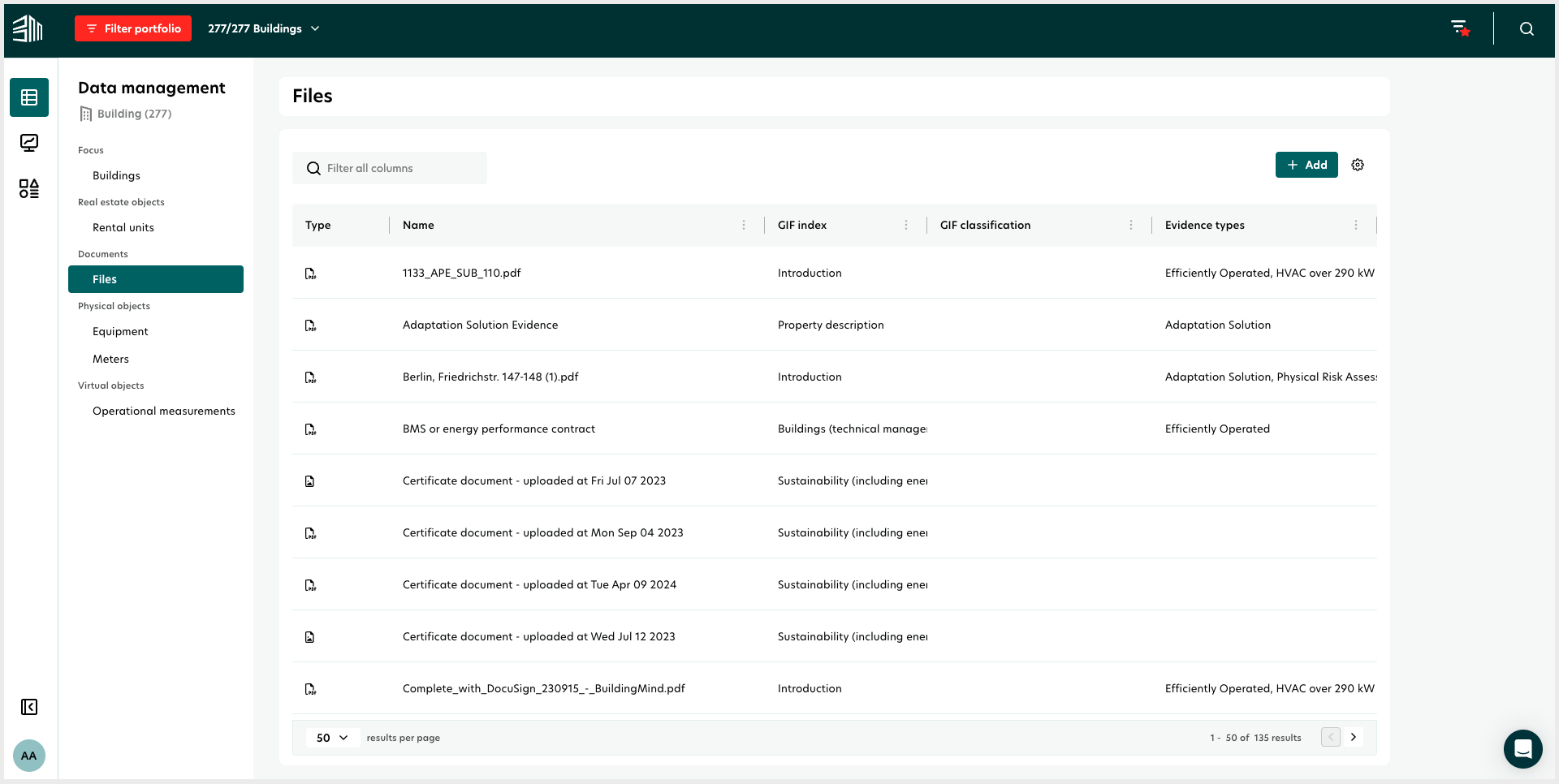Click Property description GIF index cell

(831, 325)
